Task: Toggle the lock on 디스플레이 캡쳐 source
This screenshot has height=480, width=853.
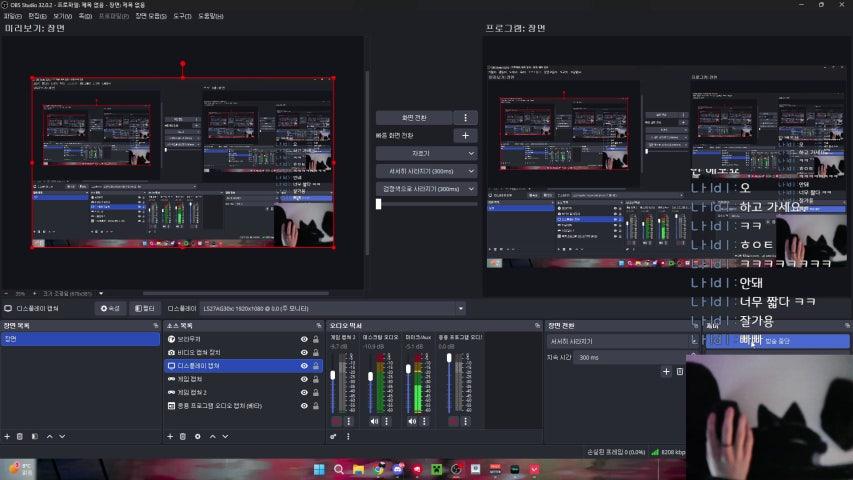Action: 316,366
